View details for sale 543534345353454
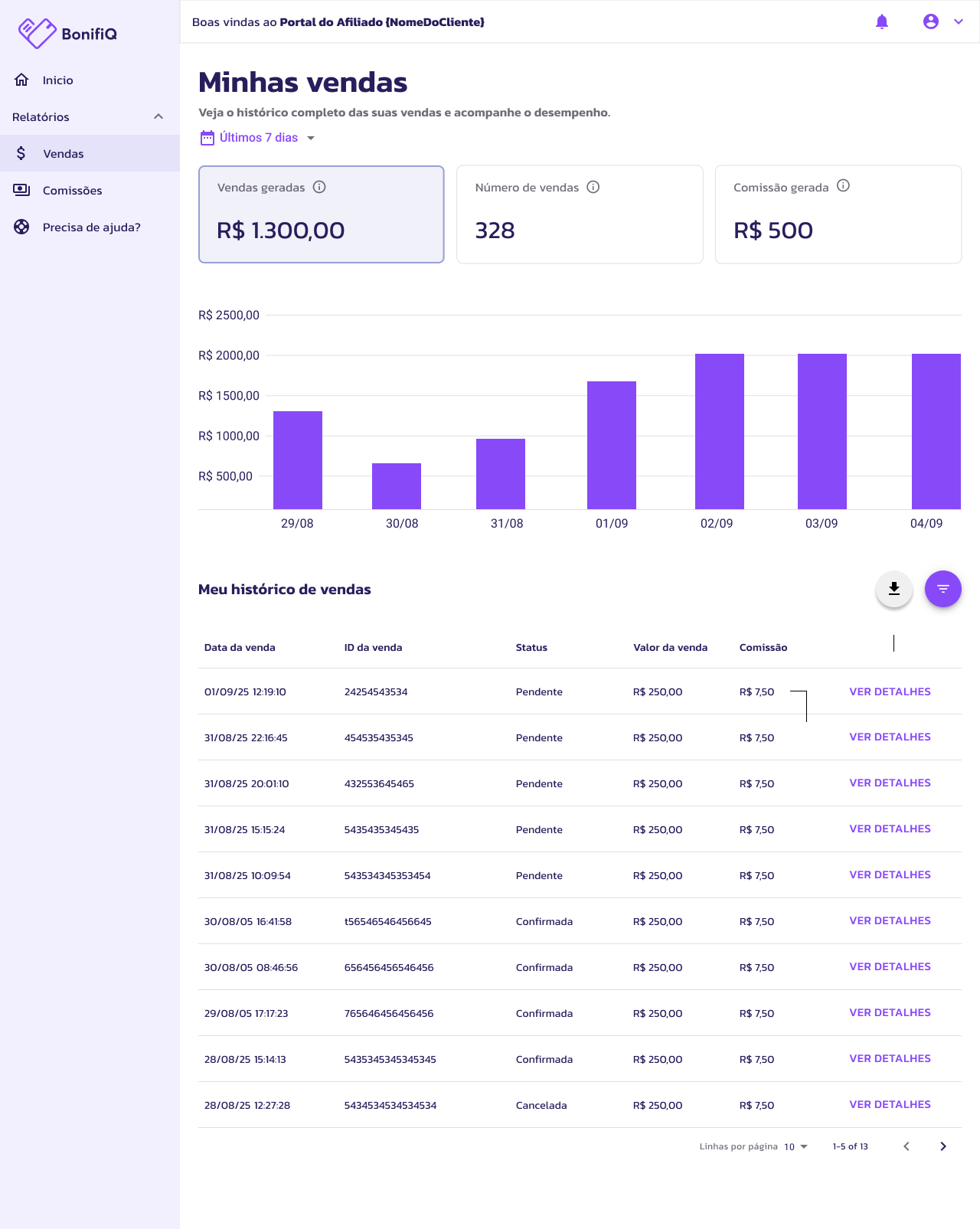Viewport: 980px width, 1229px height. (890, 874)
